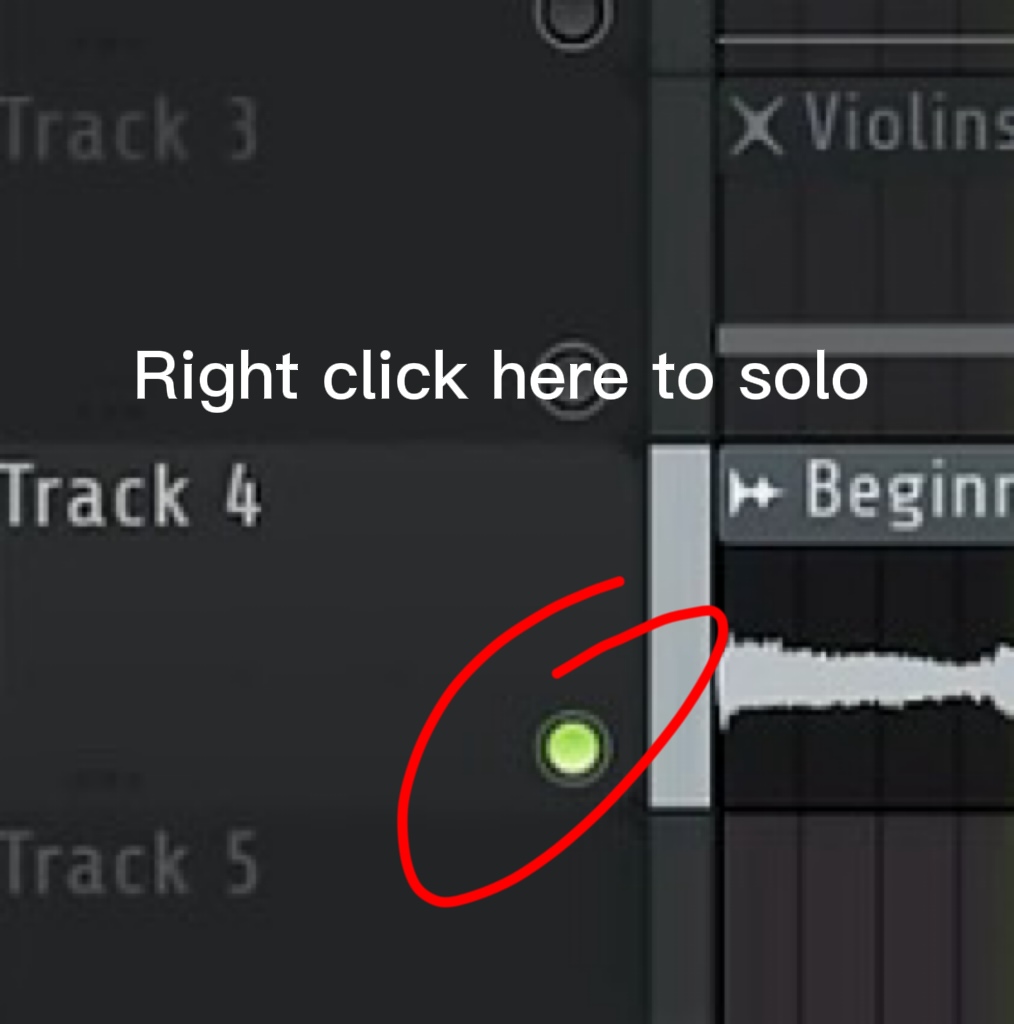The width and height of the screenshot is (1014, 1024).
Task: Click the selection strip next to the topmost mute switch
Action: 680,34
